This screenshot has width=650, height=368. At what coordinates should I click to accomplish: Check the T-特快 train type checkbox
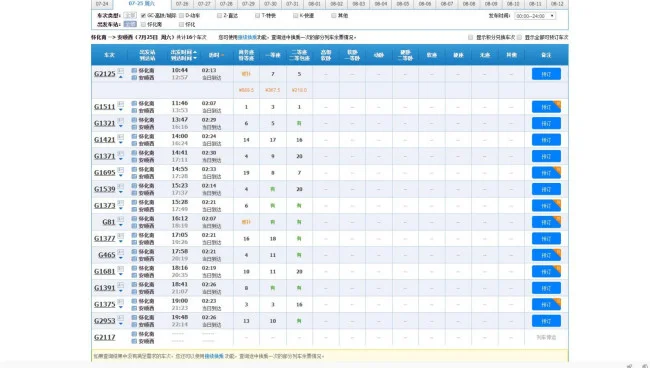(257, 15)
